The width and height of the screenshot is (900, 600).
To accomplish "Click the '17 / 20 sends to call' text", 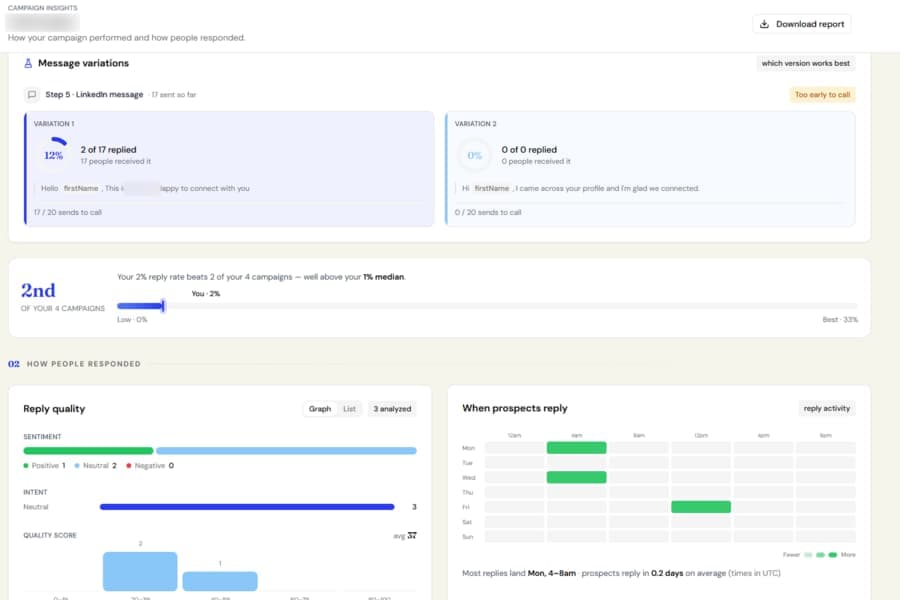I will pyautogui.click(x=68, y=212).
